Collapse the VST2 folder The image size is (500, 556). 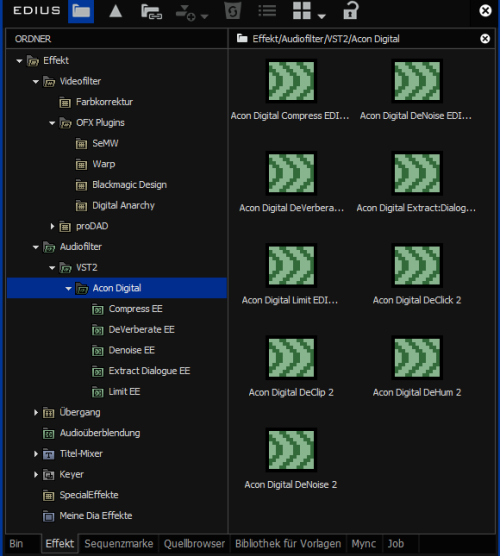[52, 268]
